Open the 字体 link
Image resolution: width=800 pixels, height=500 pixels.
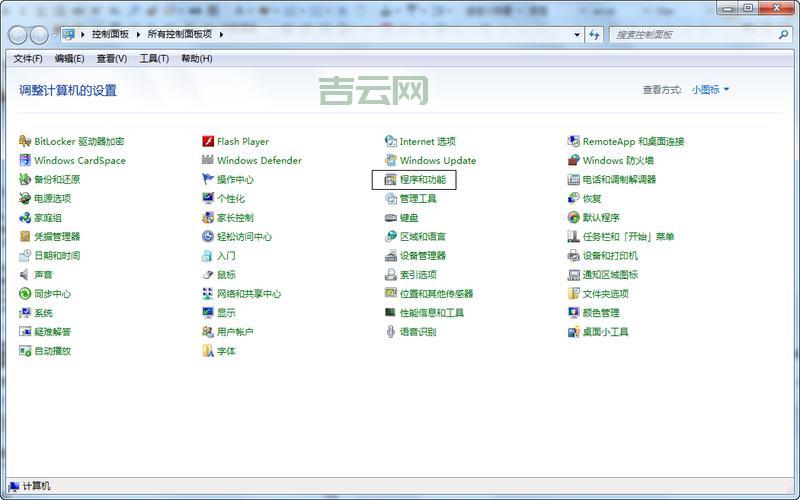[x=226, y=351]
